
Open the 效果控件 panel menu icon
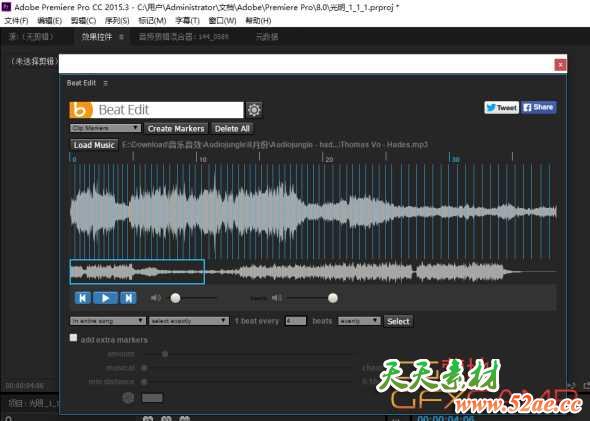click(121, 37)
